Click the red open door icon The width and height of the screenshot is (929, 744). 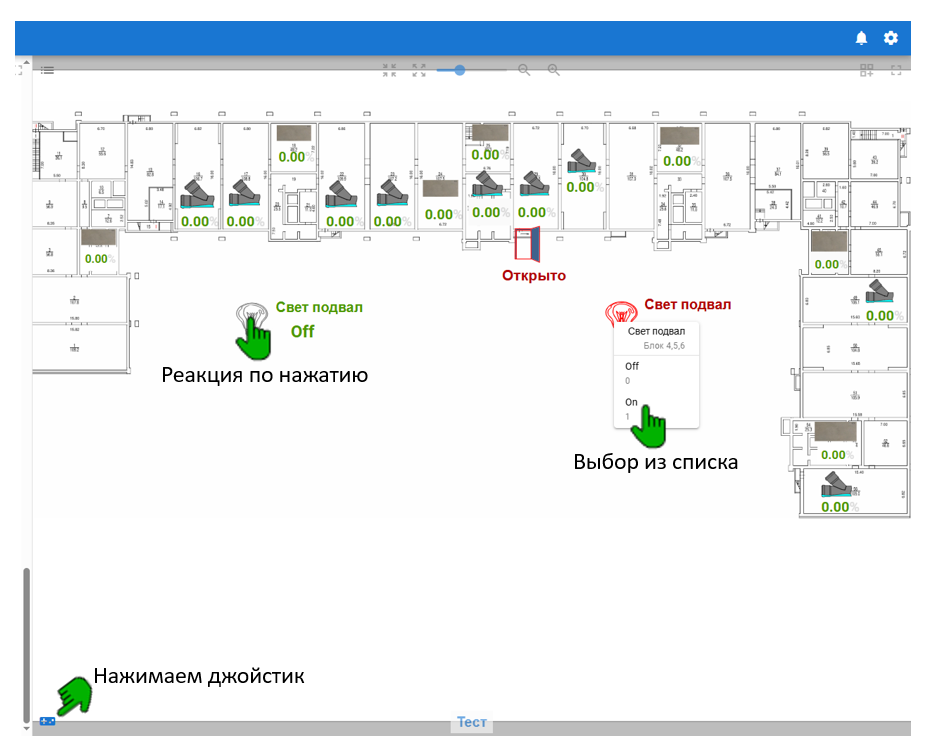point(527,244)
